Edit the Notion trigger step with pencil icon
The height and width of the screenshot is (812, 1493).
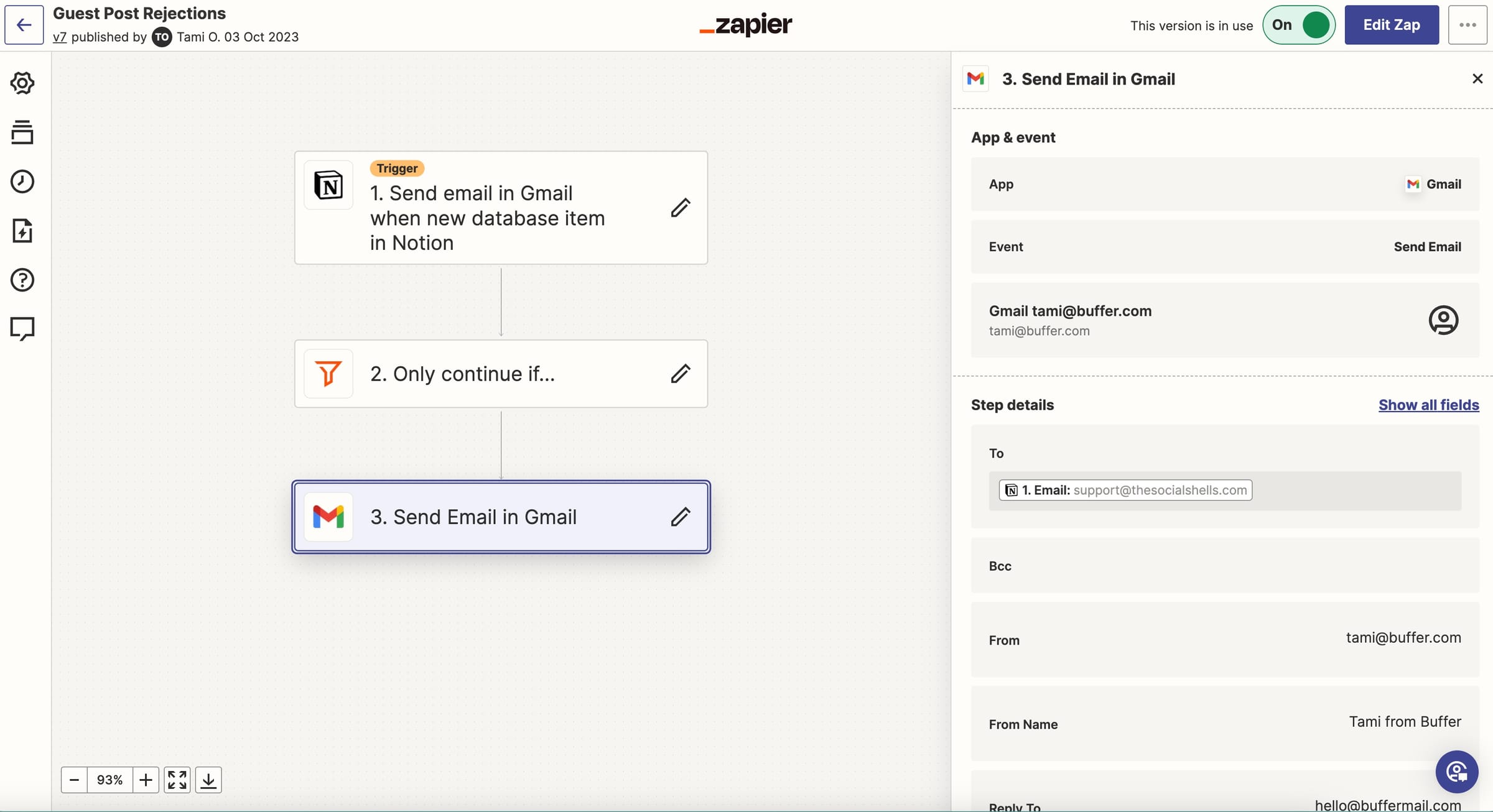click(681, 208)
